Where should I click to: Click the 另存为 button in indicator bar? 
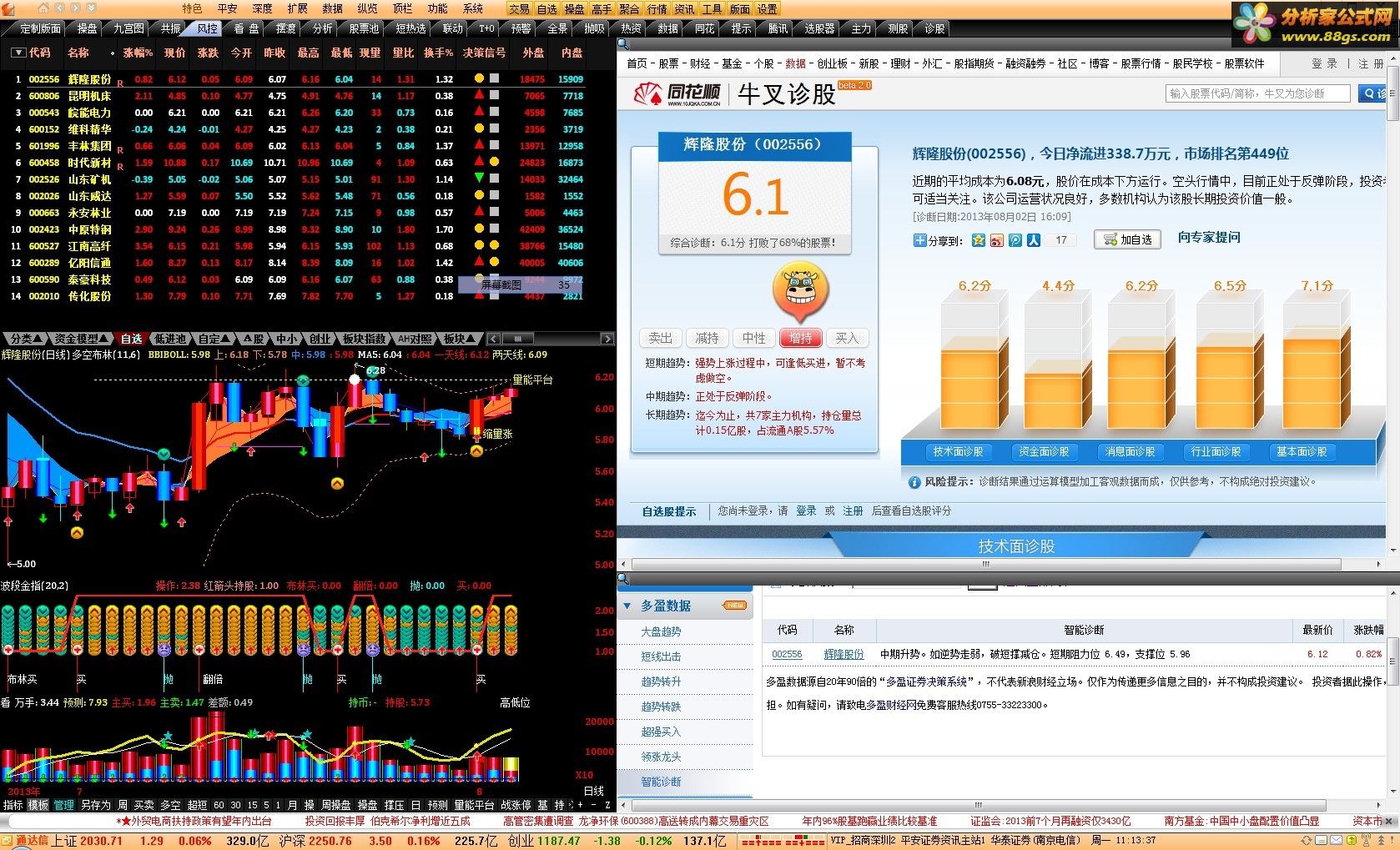pyautogui.click(x=95, y=805)
